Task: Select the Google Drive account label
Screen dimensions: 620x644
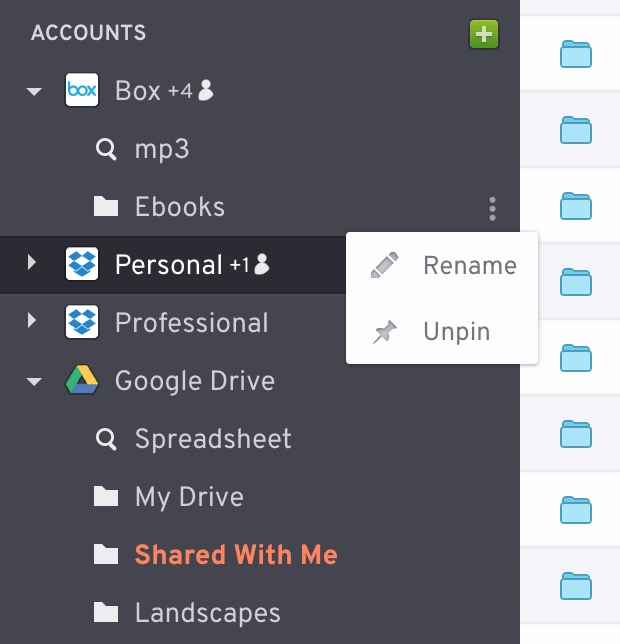Action: click(195, 381)
